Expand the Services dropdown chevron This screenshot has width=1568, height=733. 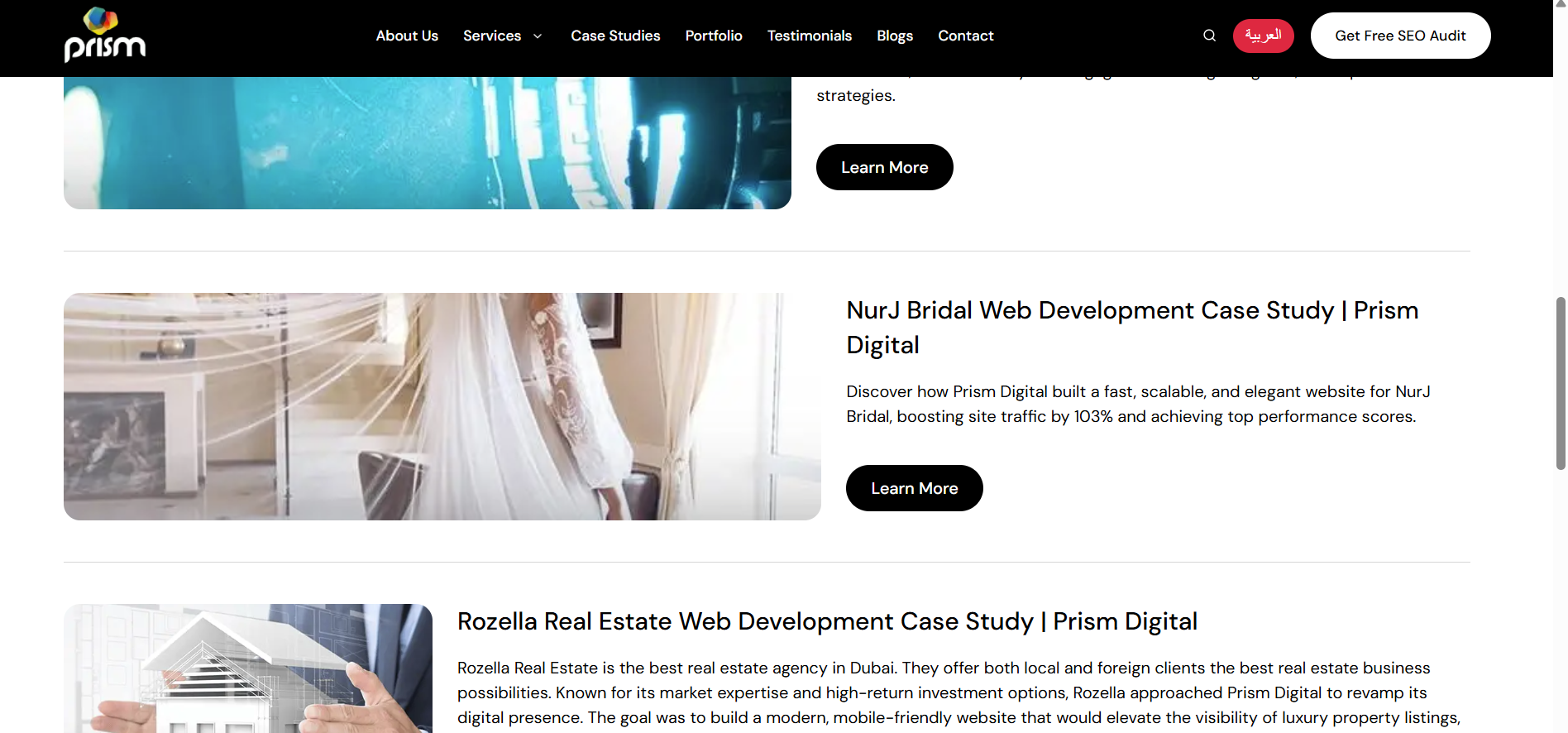click(538, 36)
